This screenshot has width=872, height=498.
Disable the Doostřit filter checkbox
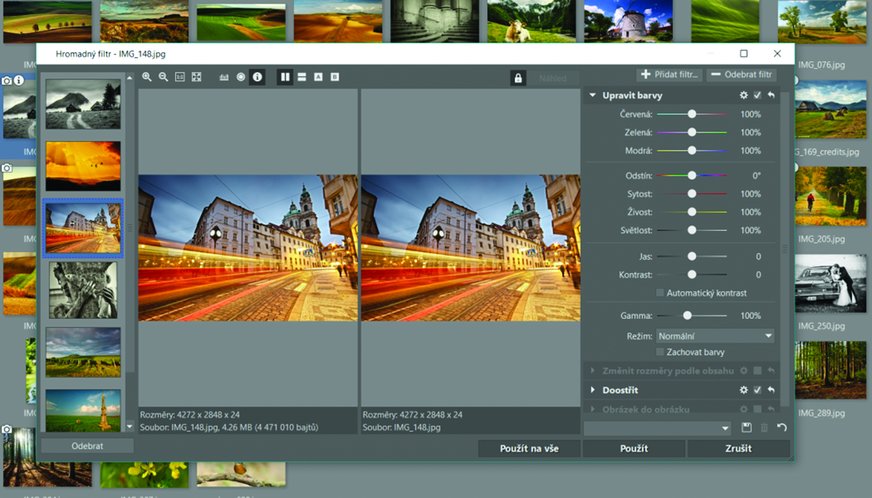click(x=757, y=390)
